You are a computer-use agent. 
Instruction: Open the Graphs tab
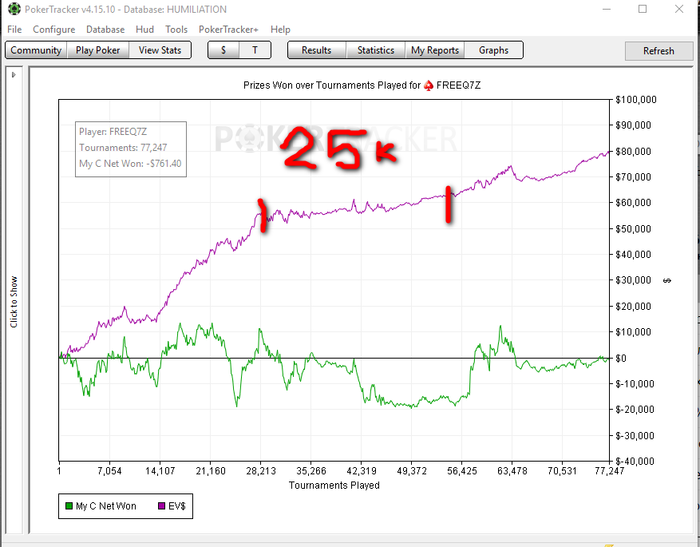(494, 50)
